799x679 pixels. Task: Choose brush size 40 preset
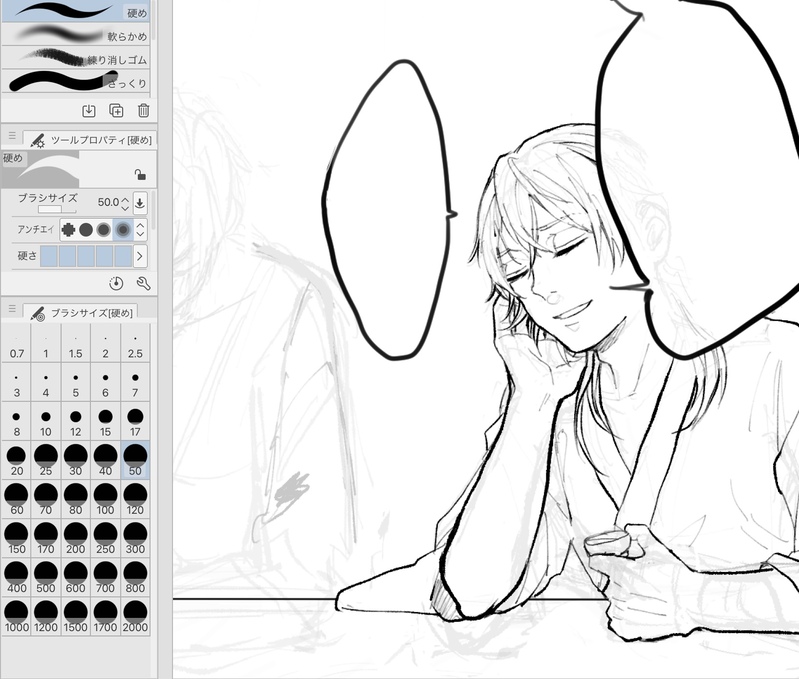pos(105,460)
